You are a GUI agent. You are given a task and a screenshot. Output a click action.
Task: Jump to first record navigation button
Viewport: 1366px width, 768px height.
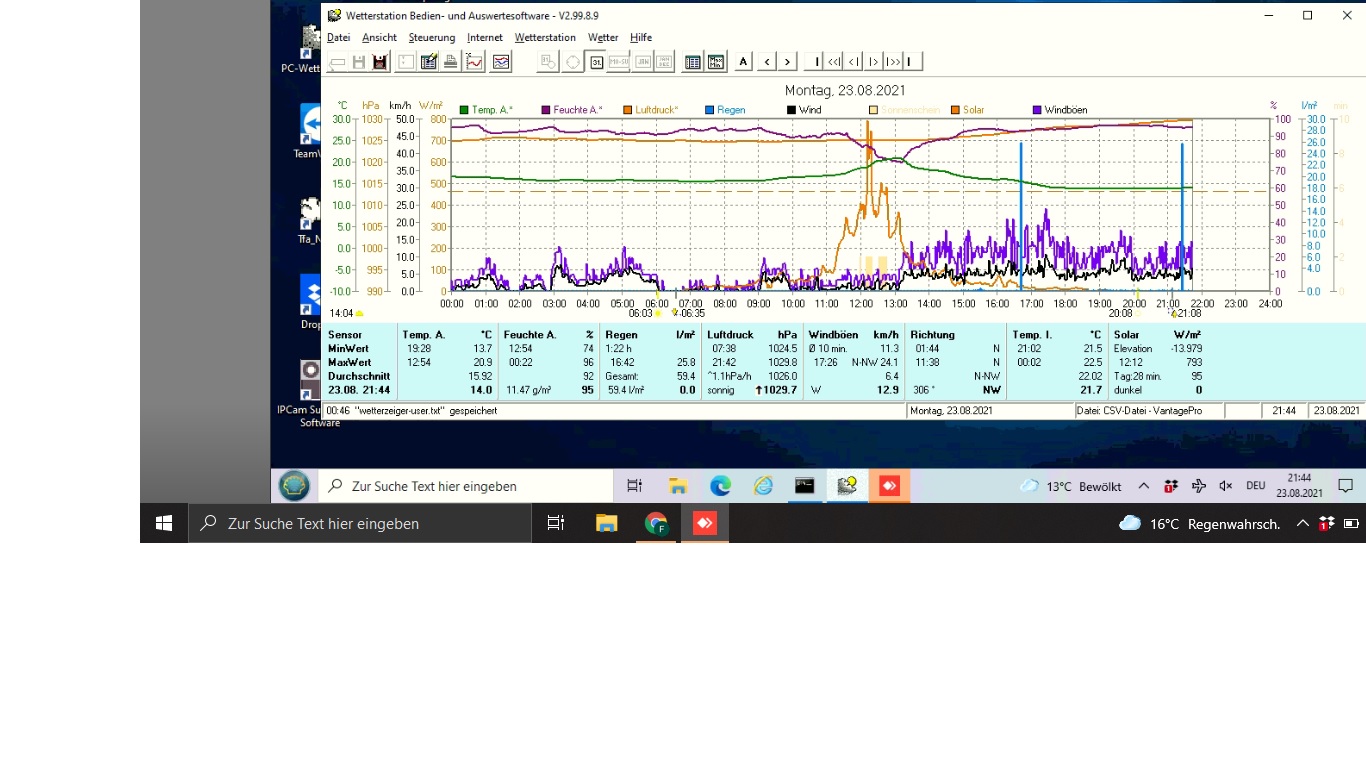[x=815, y=62]
